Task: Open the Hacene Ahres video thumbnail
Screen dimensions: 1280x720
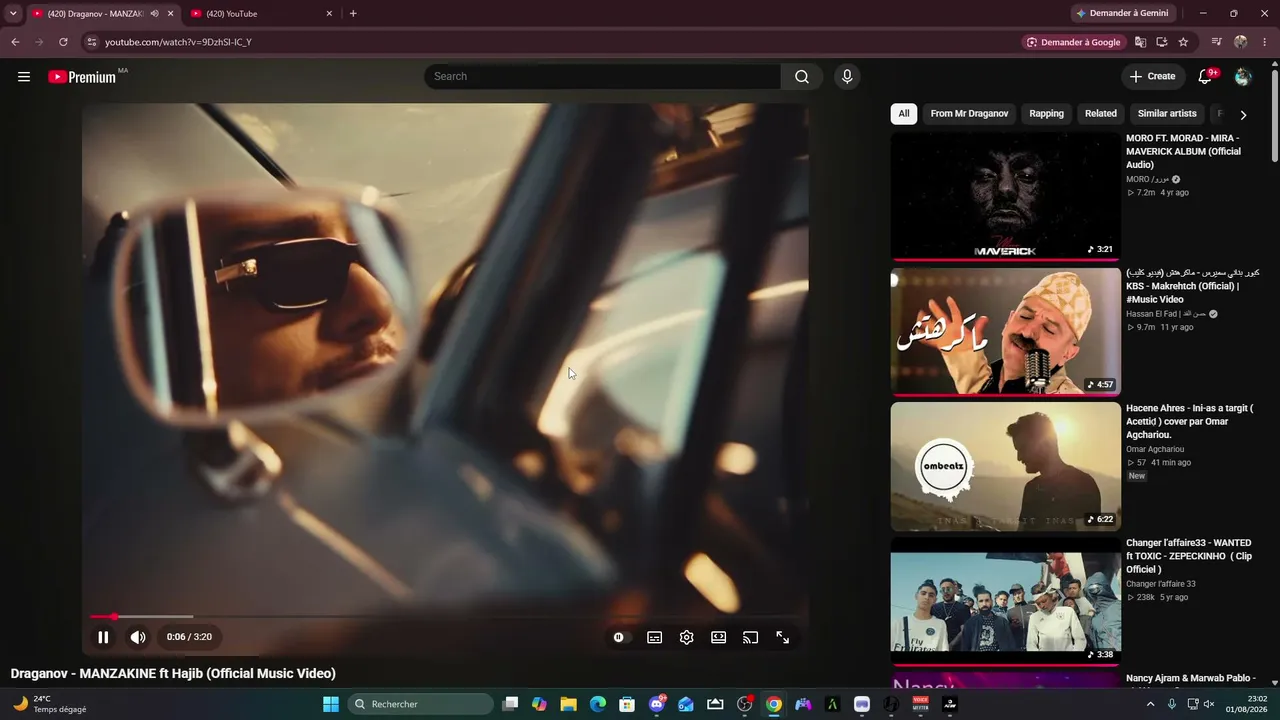Action: 1006,466
